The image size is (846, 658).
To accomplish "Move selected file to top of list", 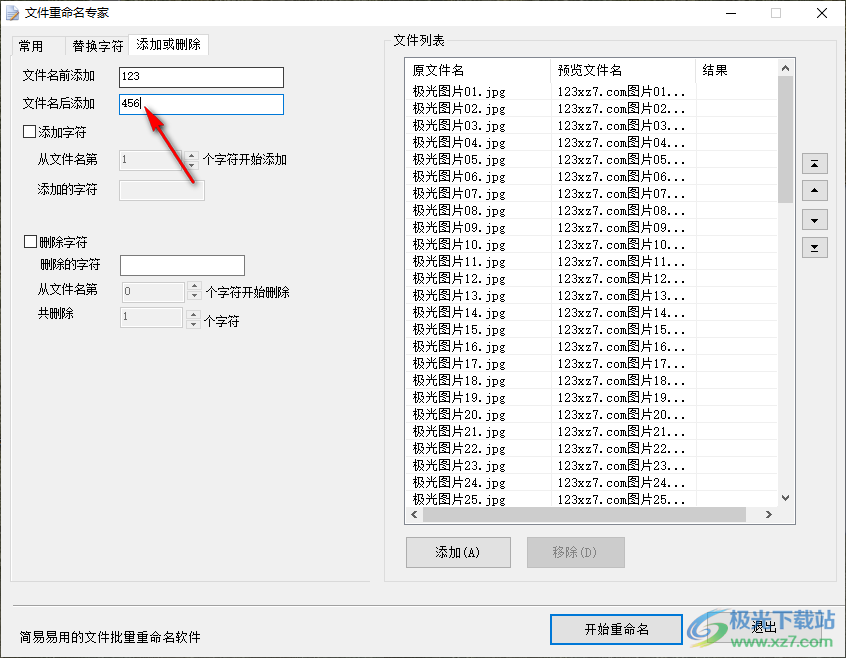I will click(815, 163).
